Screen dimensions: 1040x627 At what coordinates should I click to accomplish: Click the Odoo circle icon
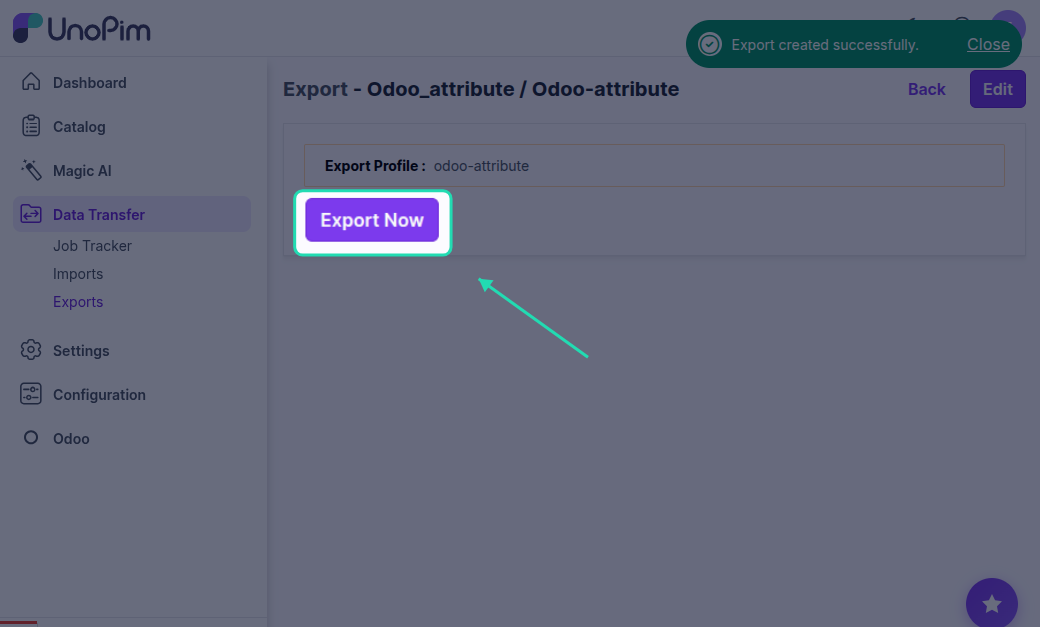click(x=31, y=437)
